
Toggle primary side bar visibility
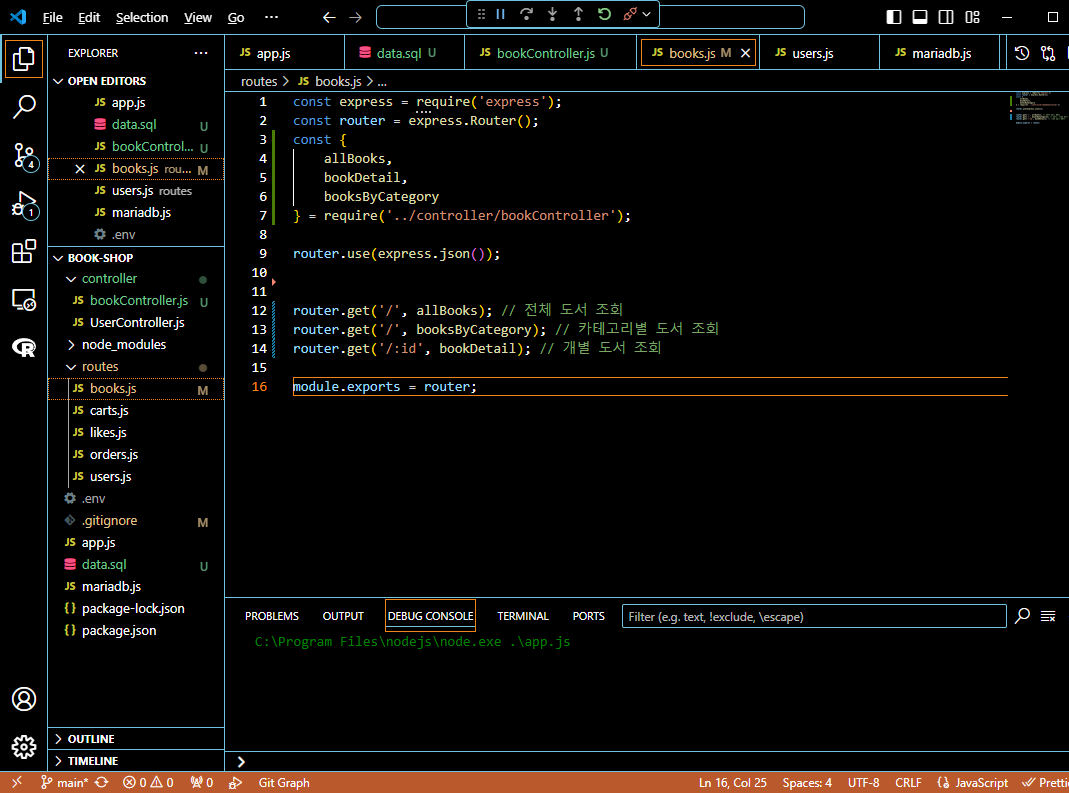click(894, 17)
